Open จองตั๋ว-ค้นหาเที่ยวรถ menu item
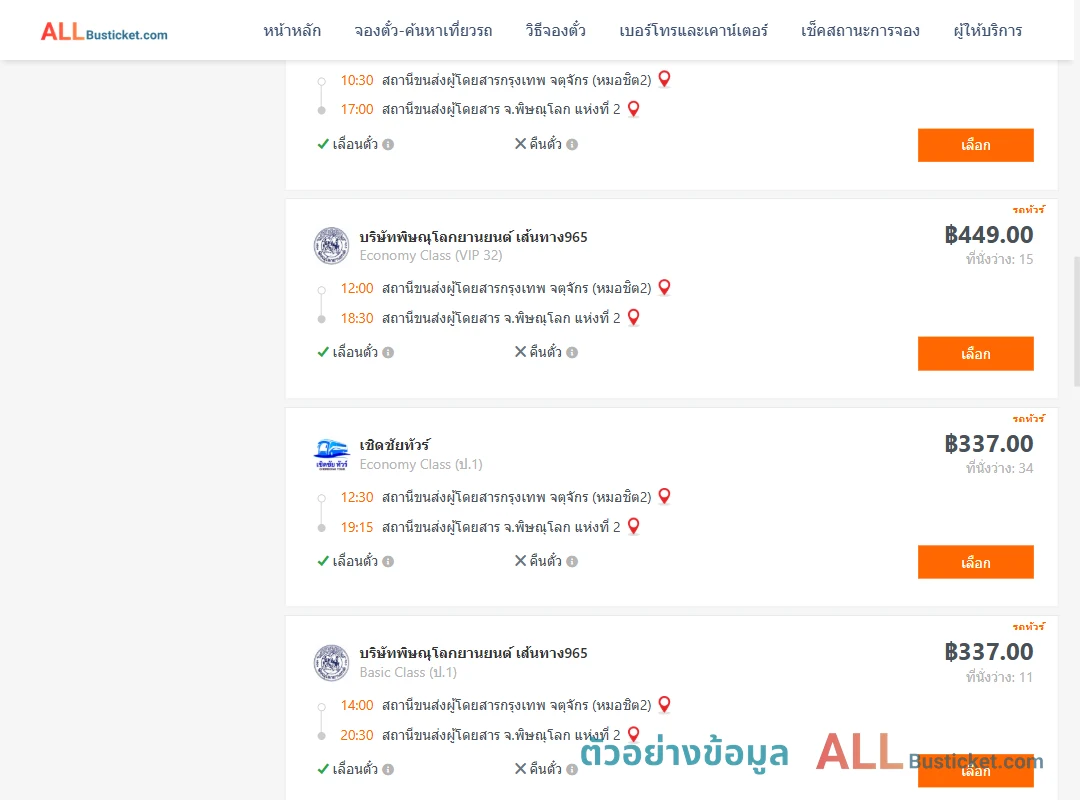1080x800 pixels. point(423,30)
